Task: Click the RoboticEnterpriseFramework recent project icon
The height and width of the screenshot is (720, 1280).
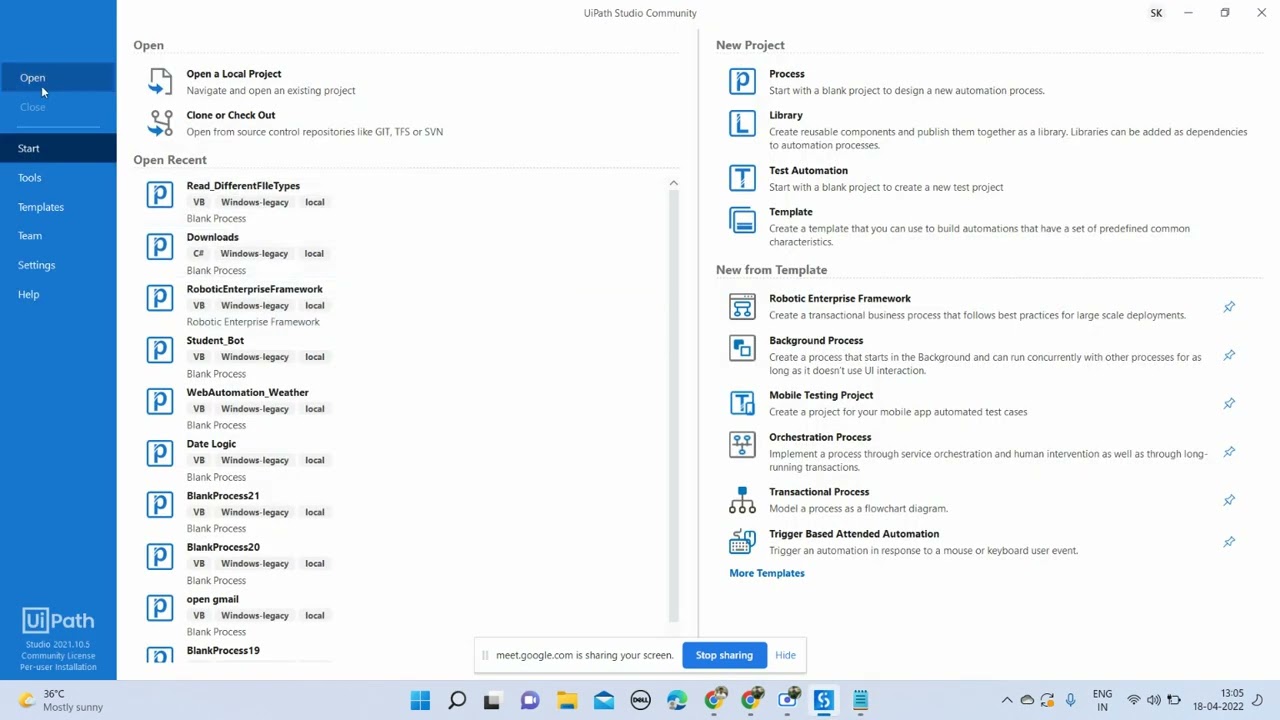Action: pos(160,298)
